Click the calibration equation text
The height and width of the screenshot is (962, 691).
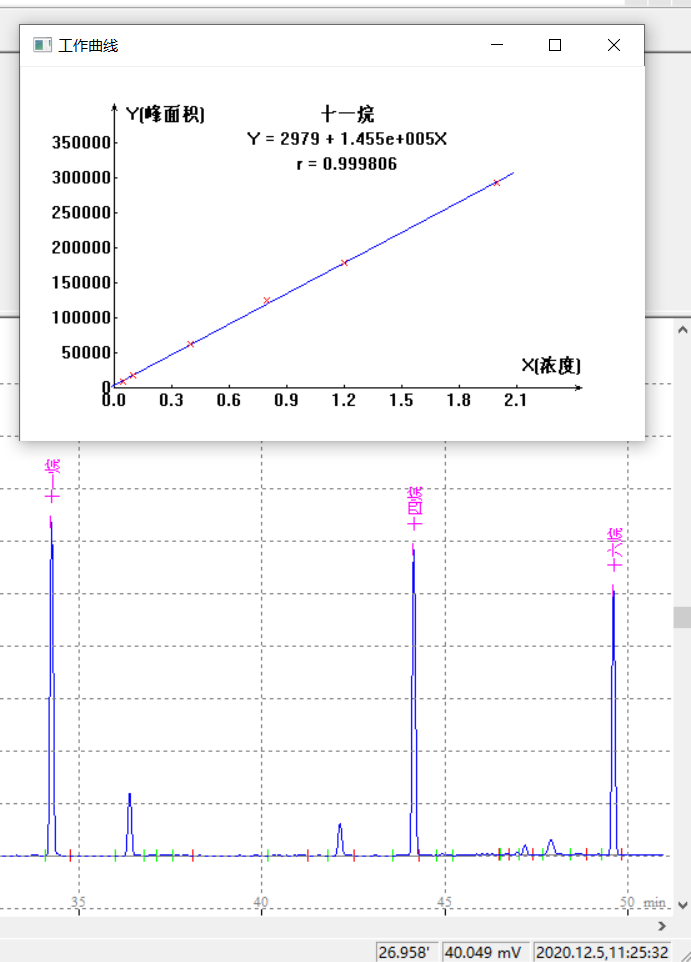(346, 139)
